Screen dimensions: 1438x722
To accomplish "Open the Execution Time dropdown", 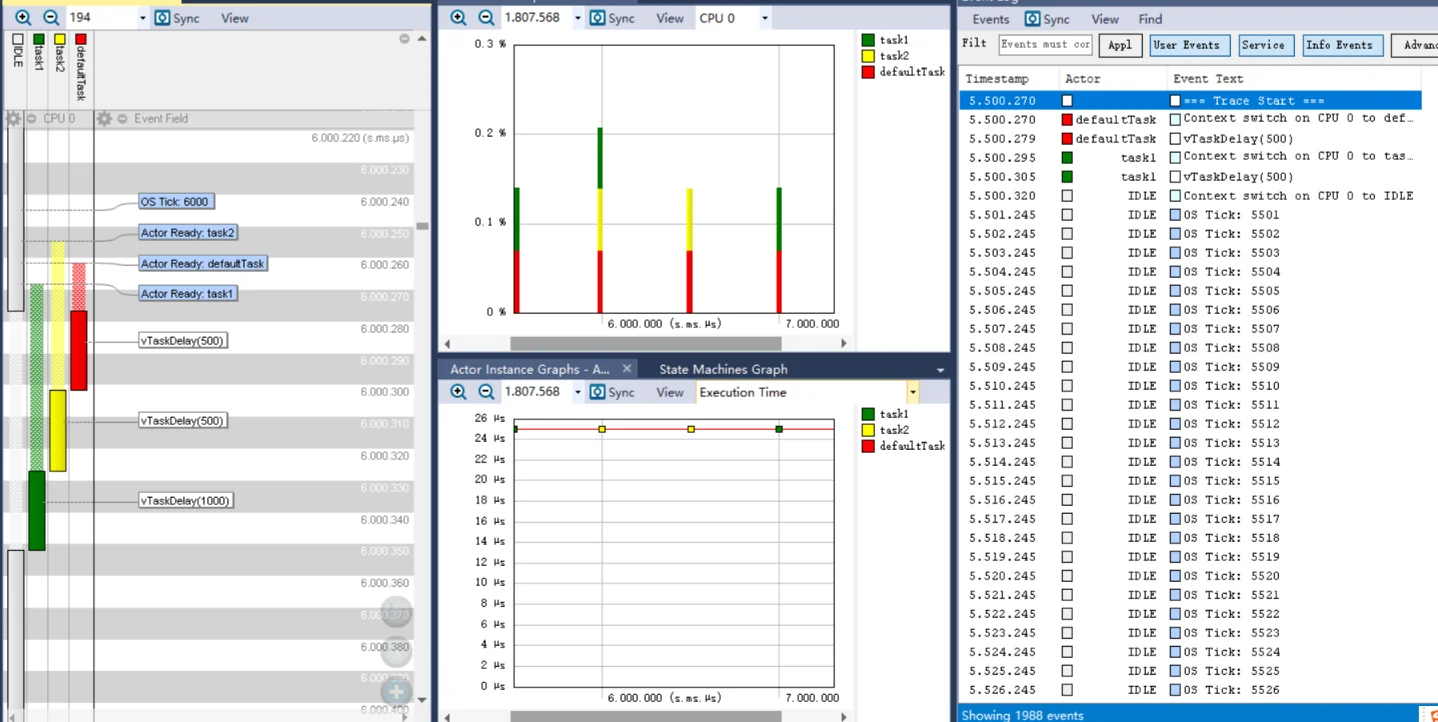I will pos(912,392).
